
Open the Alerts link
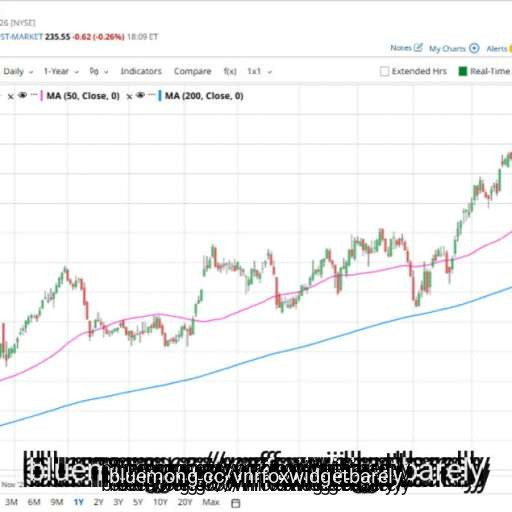coord(497,49)
